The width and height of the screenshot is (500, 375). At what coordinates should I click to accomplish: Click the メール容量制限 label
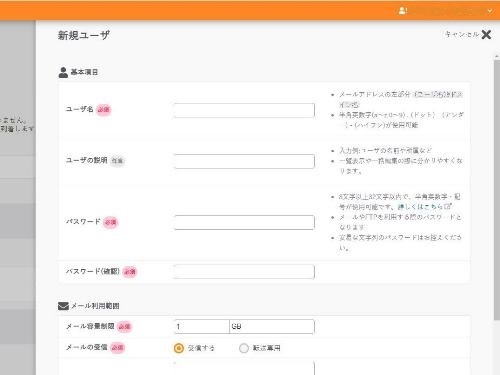90,326
